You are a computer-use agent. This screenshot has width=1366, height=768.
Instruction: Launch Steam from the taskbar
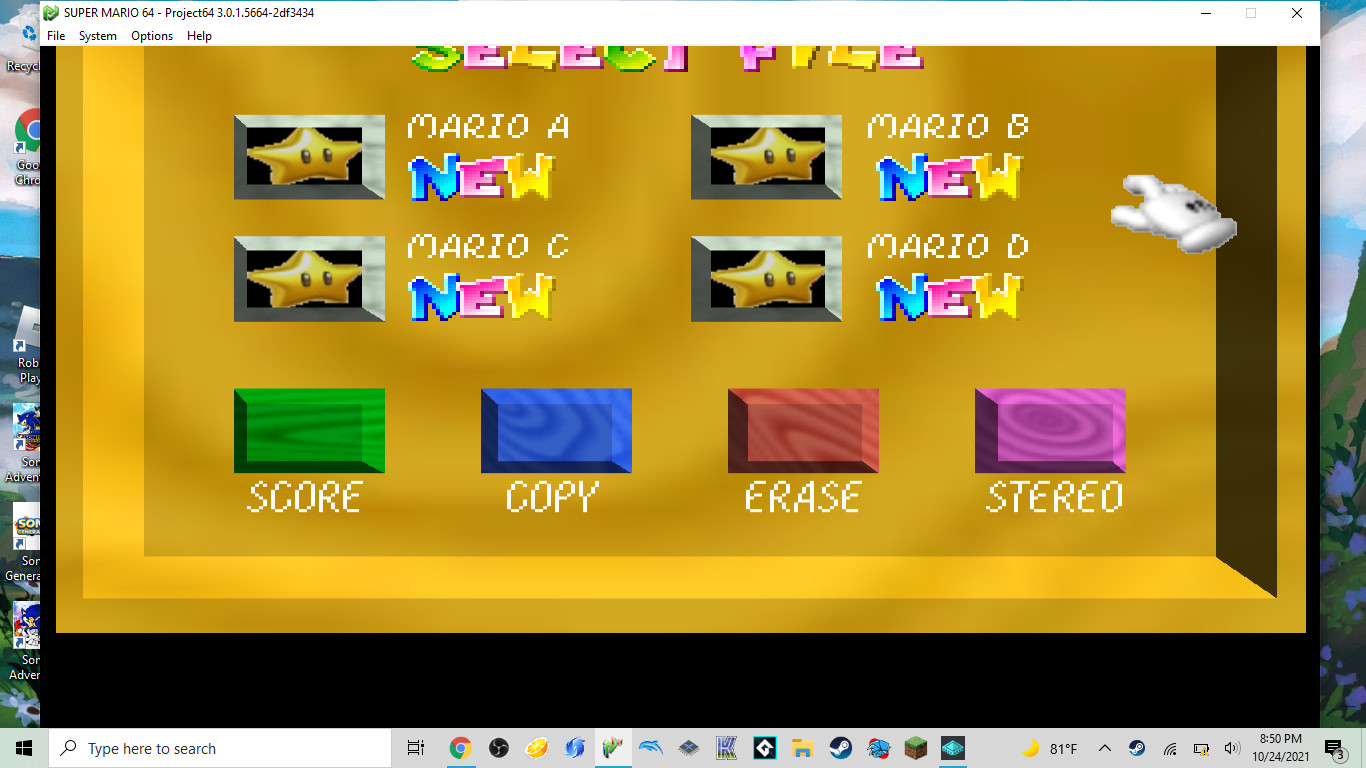point(840,747)
